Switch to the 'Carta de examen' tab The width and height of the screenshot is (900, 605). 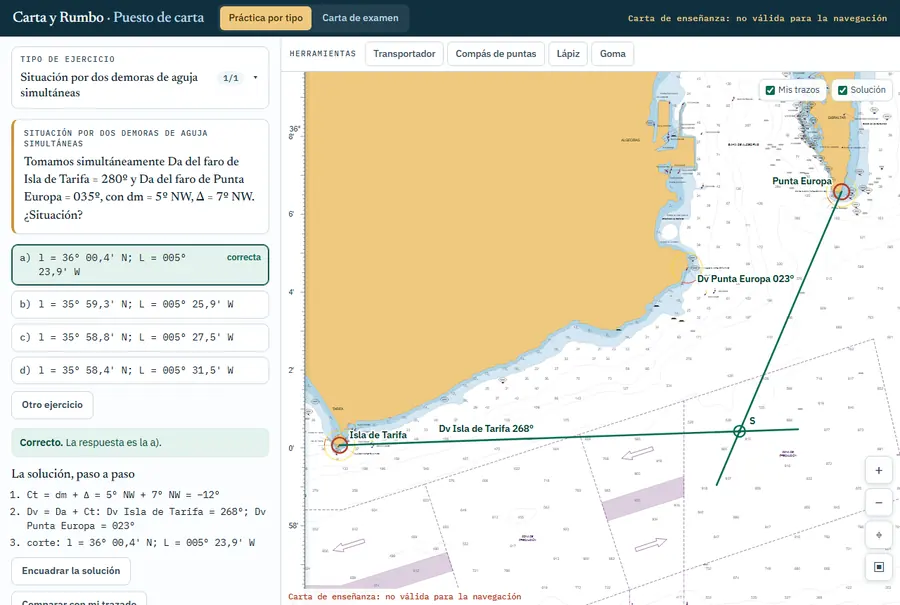tap(360, 18)
